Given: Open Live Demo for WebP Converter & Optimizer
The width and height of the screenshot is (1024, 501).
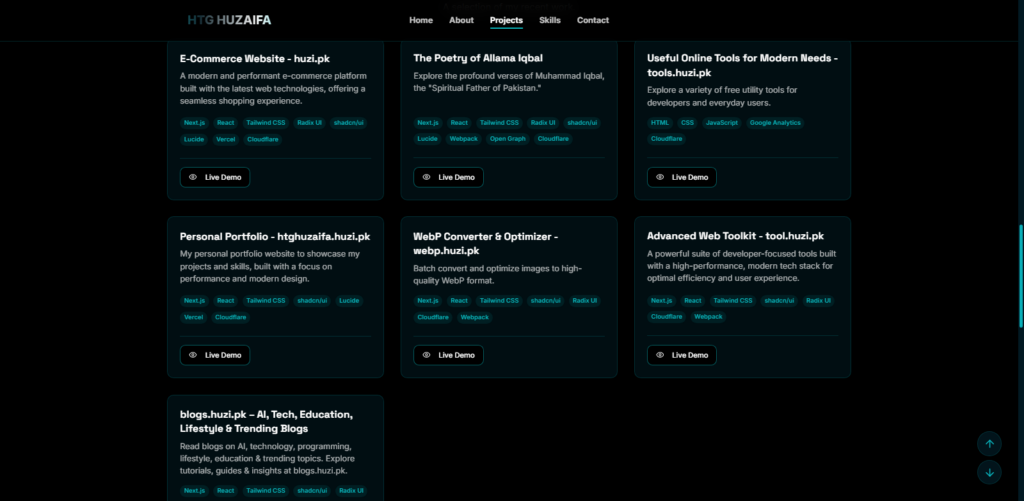Looking at the screenshot, I should 449,355.
